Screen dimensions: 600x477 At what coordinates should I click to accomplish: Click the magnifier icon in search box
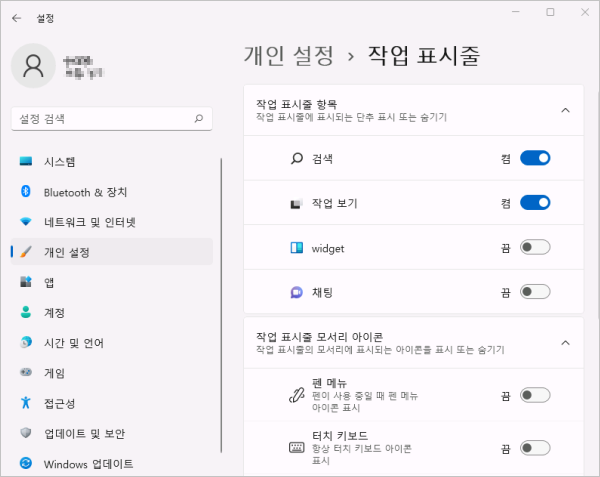tap(199, 119)
